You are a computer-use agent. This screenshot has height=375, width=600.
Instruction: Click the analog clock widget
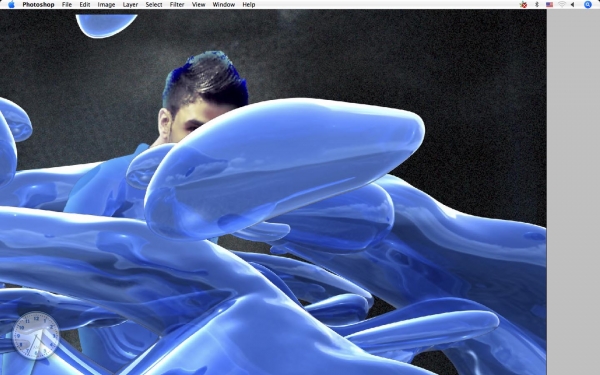pyautogui.click(x=36, y=335)
